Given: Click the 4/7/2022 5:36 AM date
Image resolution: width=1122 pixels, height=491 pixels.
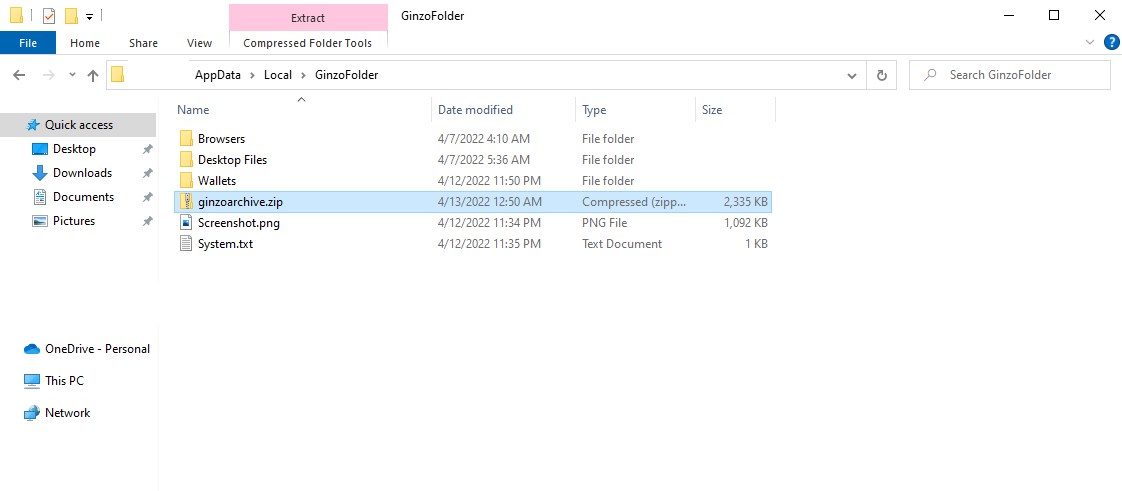Looking at the screenshot, I should (x=484, y=160).
